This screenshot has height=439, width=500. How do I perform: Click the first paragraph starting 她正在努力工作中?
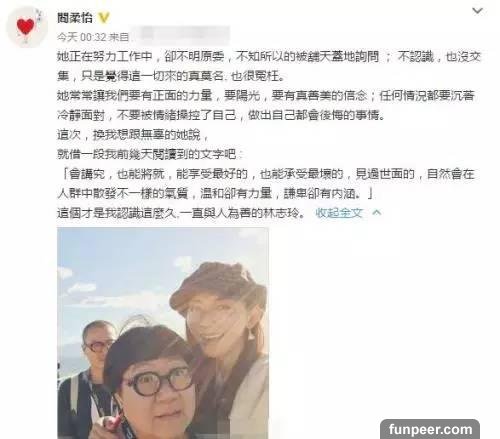269,66
